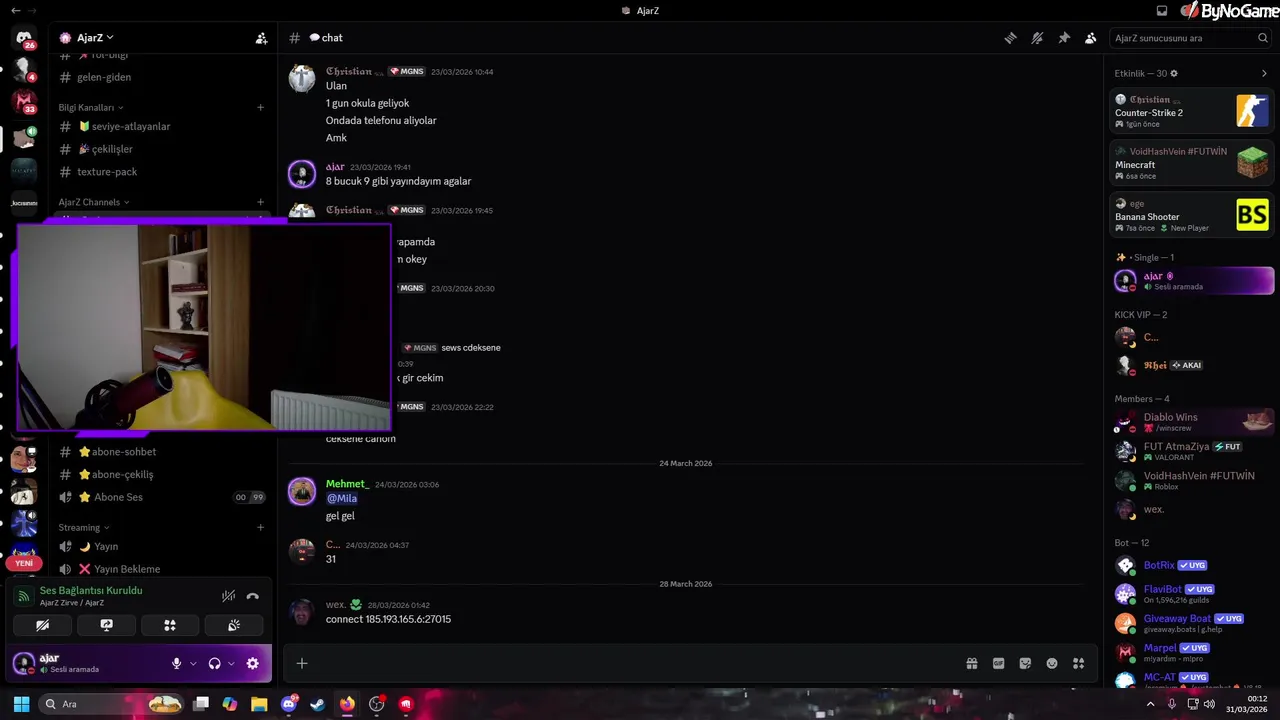Collapse AjarZ Channels category

[94, 202]
